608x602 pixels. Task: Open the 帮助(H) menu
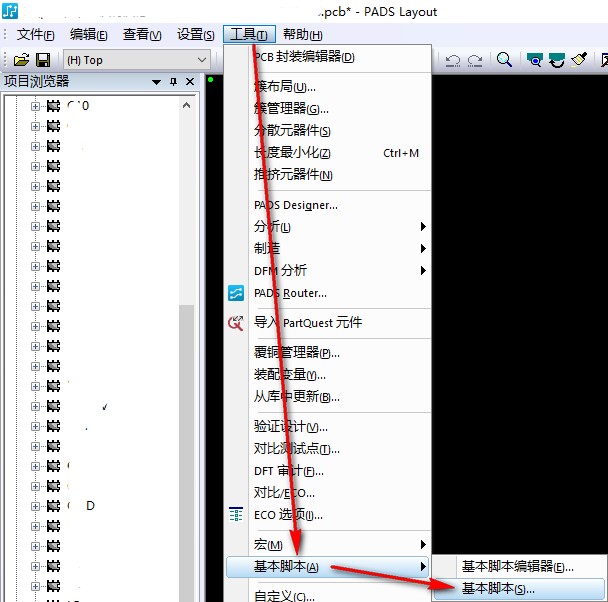302,34
